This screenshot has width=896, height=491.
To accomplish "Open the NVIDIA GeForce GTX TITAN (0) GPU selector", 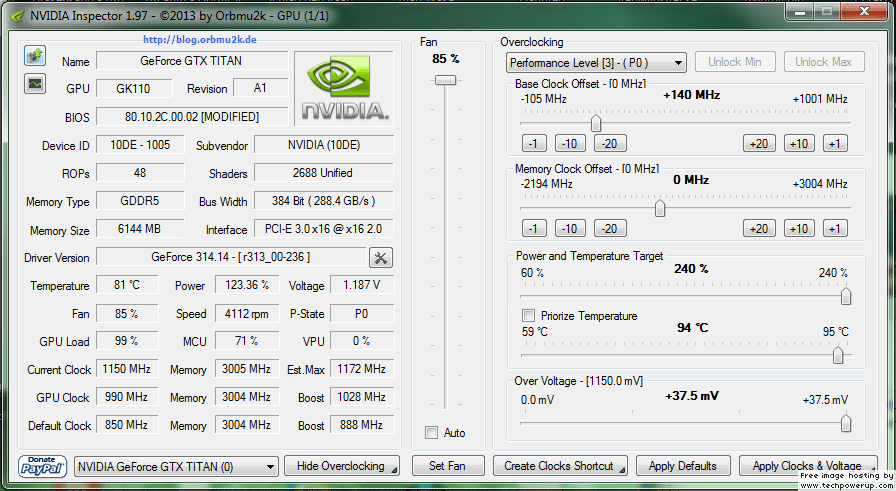I will (x=177, y=466).
